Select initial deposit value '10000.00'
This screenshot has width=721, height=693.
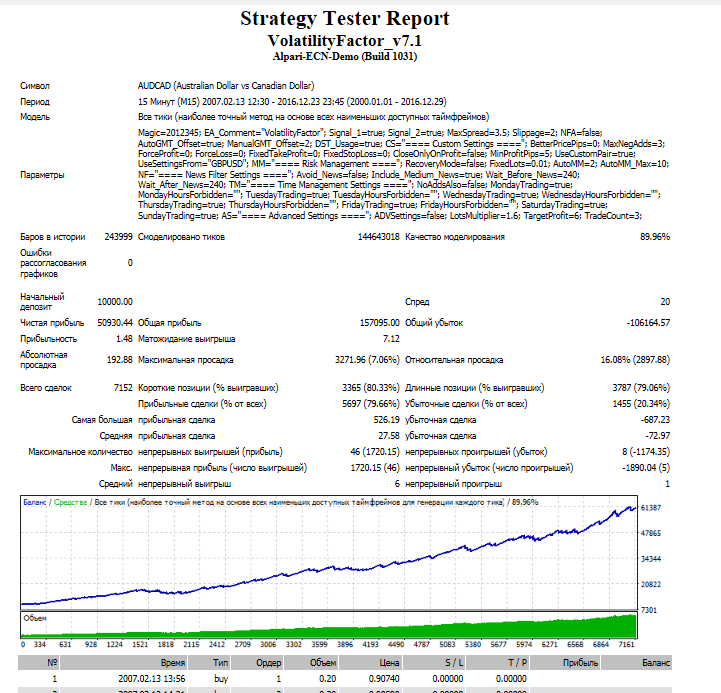tap(115, 302)
